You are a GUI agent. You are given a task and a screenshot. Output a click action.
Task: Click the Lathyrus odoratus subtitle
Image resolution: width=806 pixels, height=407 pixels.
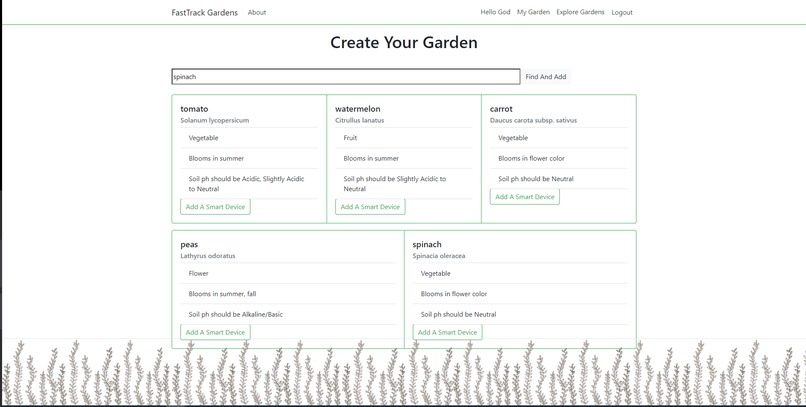click(x=208, y=256)
